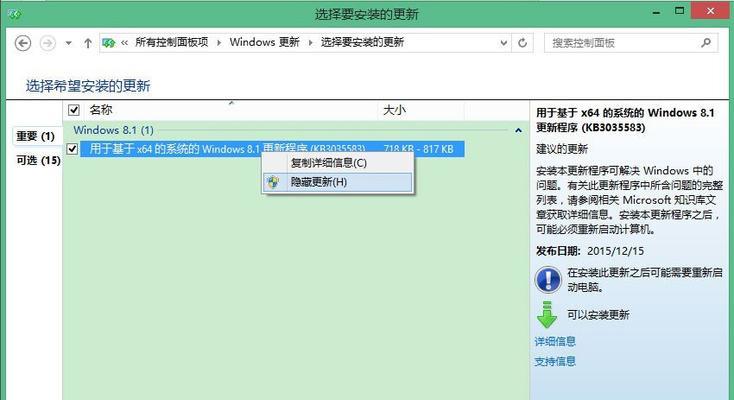Viewport: 734px width, 400px height.
Task: Select Windows 更新 breadcrumb
Action: tap(264, 42)
